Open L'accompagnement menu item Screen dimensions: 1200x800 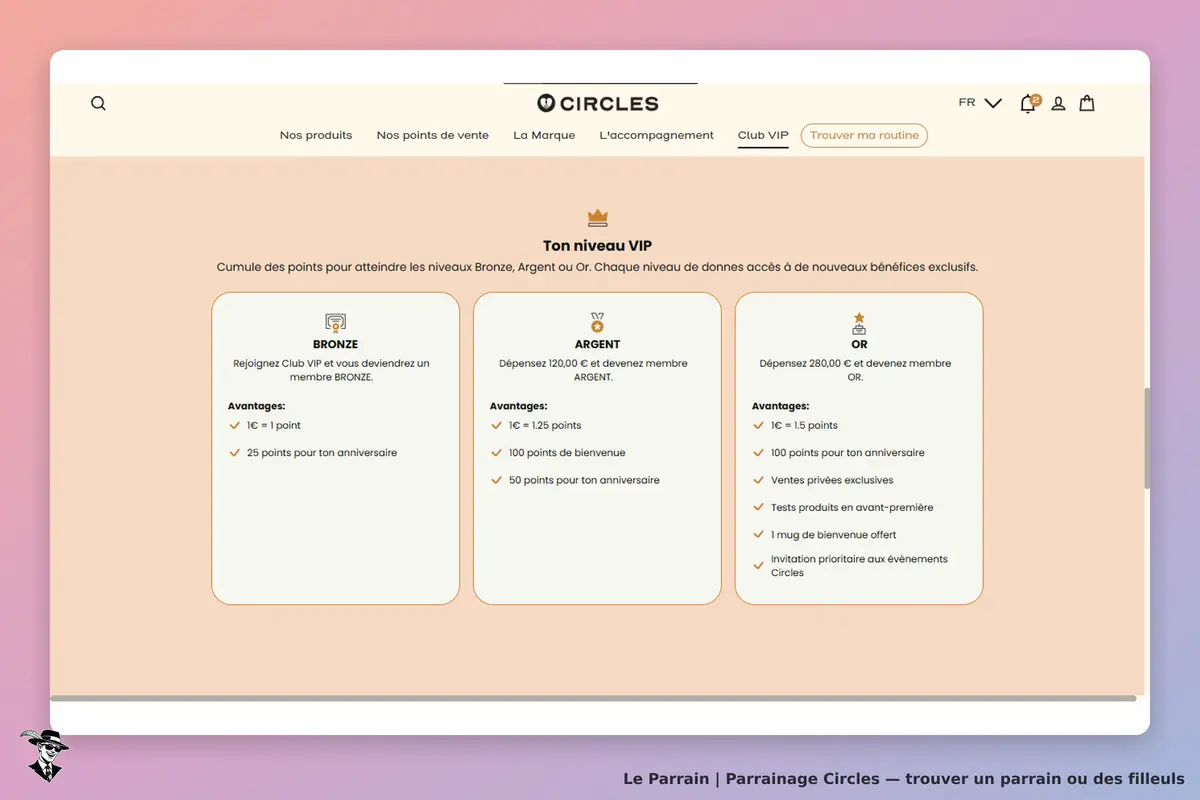(x=657, y=135)
